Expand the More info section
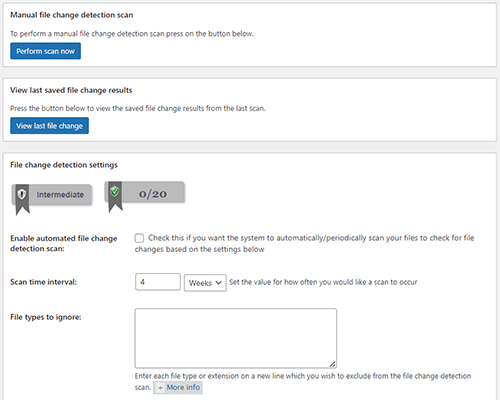 (178, 387)
